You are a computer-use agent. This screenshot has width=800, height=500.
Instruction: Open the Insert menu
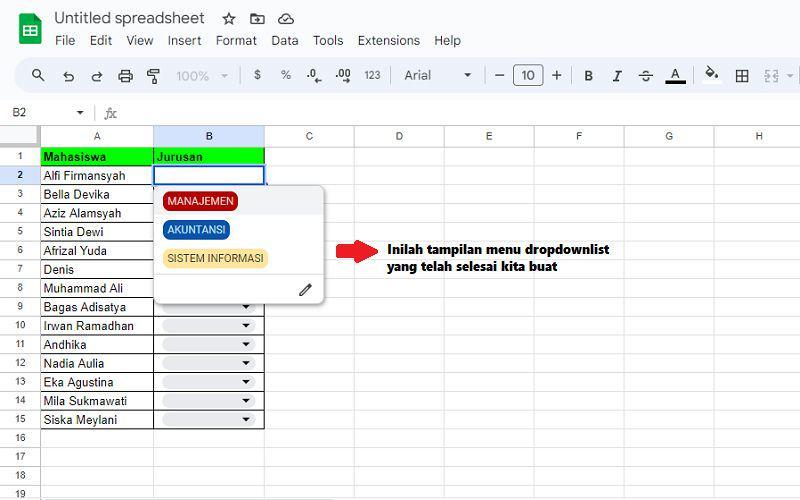pyautogui.click(x=184, y=41)
